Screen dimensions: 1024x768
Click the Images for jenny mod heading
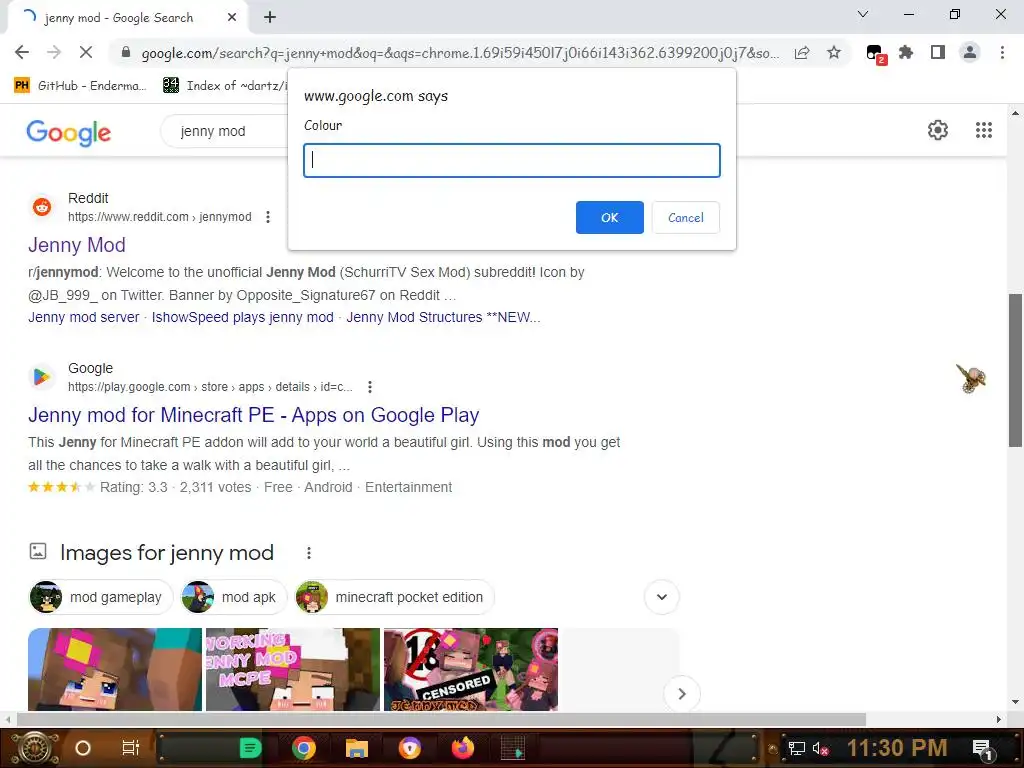(167, 553)
